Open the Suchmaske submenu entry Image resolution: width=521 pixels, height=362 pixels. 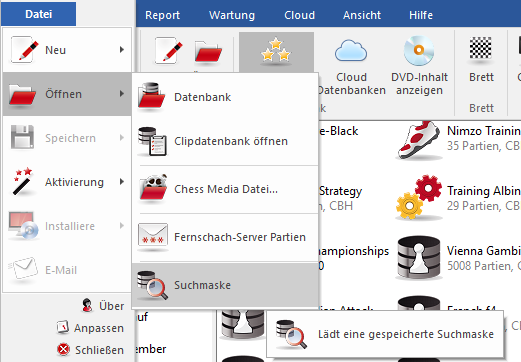click(x=225, y=285)
